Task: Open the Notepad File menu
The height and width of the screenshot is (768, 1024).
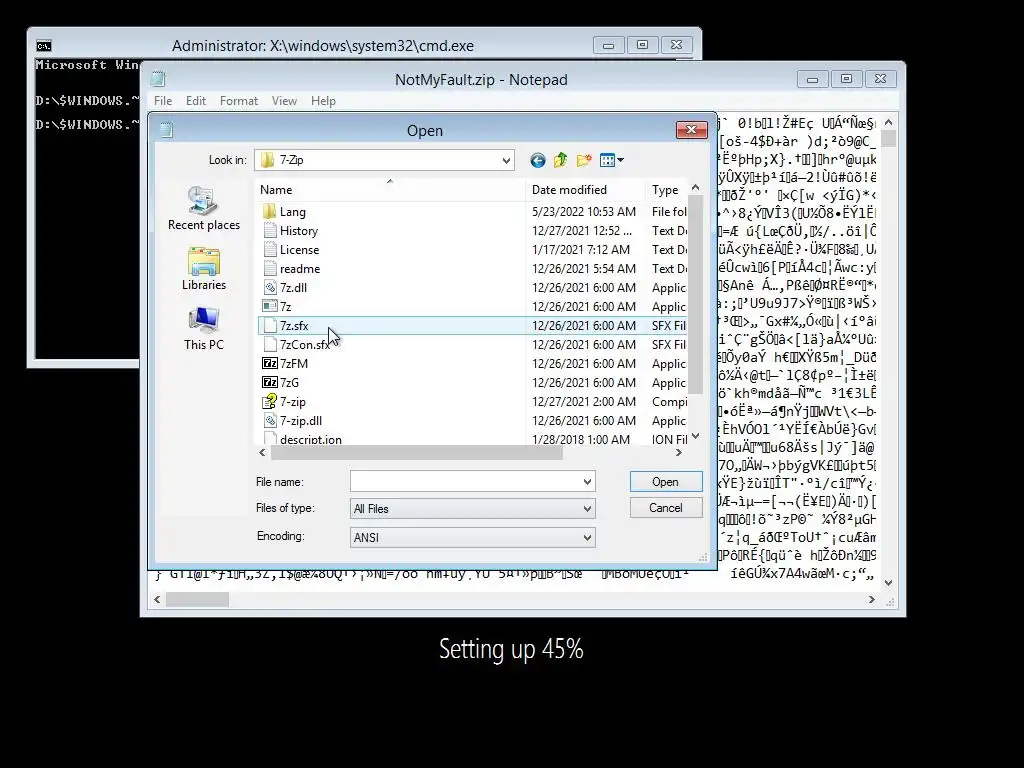Action: 163,101
